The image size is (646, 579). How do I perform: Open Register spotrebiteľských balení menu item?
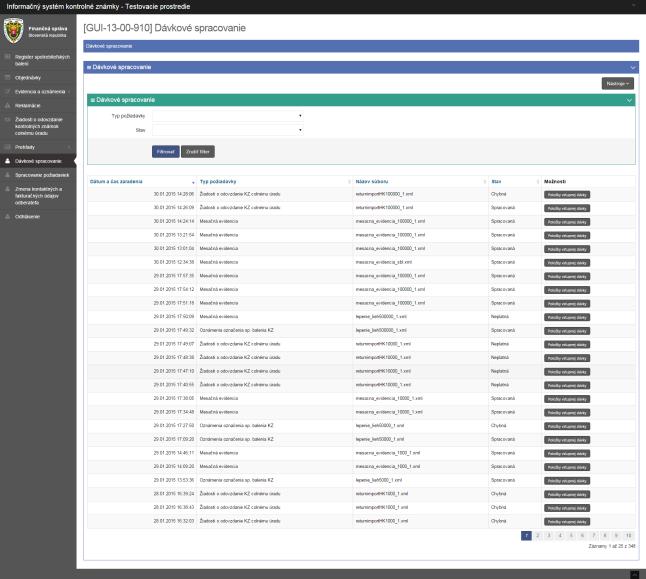click(38, 60)
